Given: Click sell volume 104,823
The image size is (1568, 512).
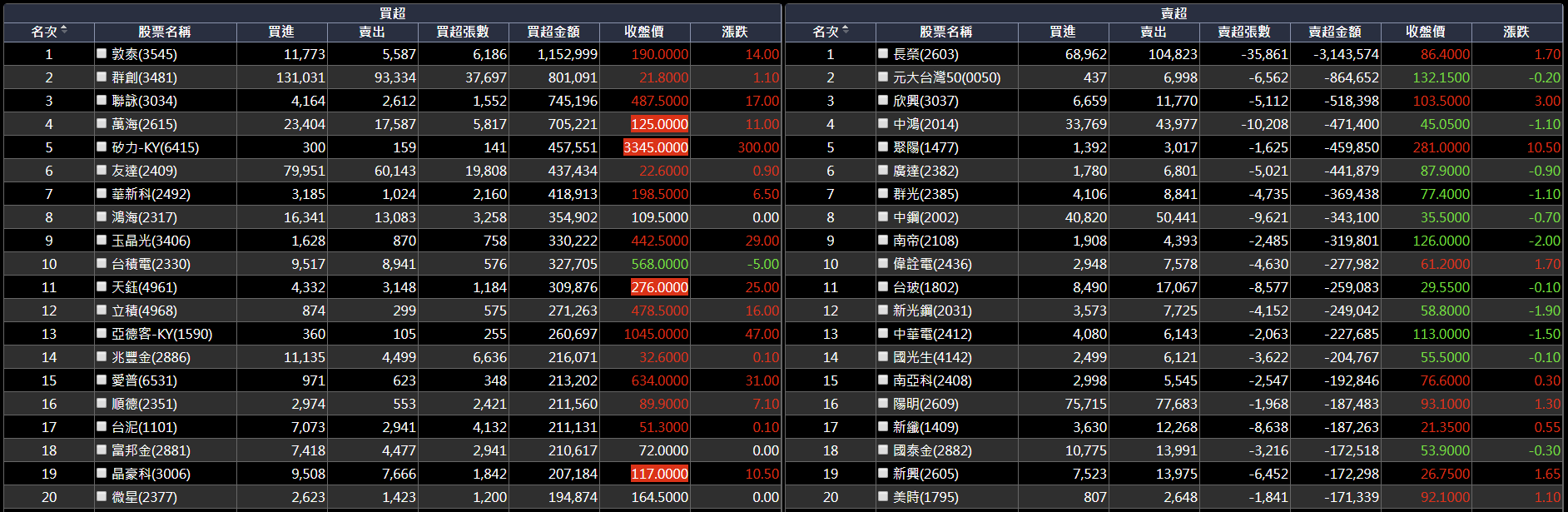Looking at the screenshot, I should click(1173, 54).
